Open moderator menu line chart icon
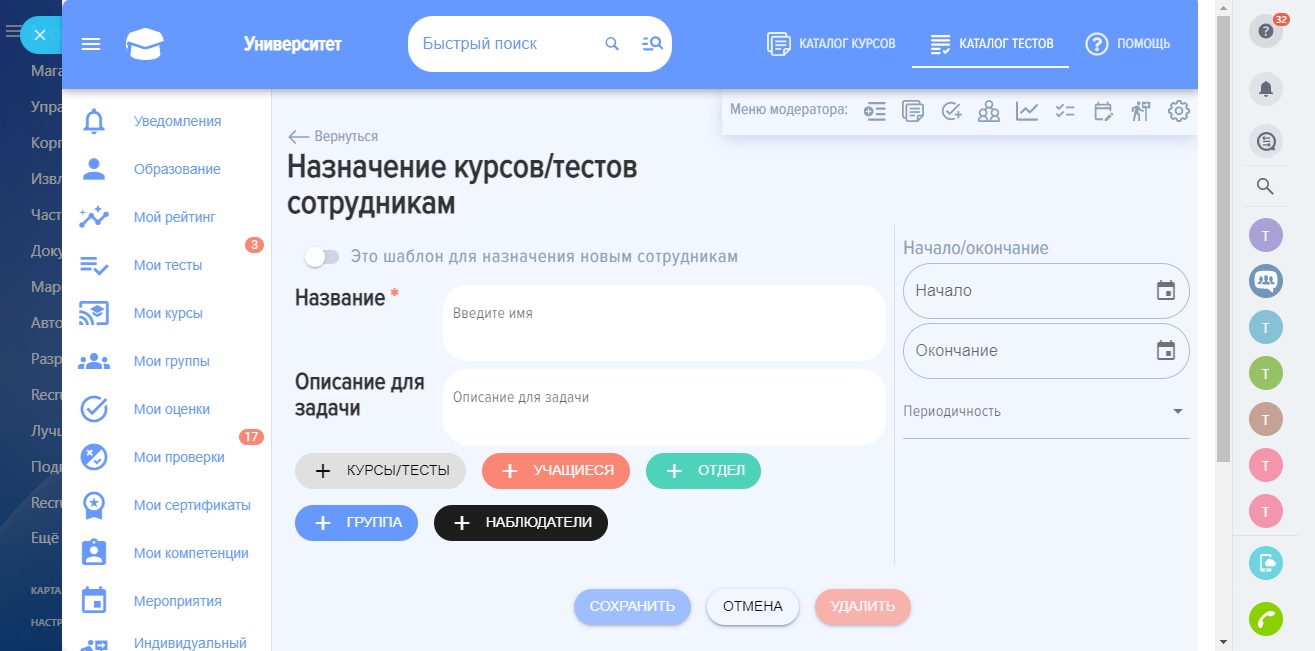Viewport: 1315px width, 651px height. tap(1027, 111)
